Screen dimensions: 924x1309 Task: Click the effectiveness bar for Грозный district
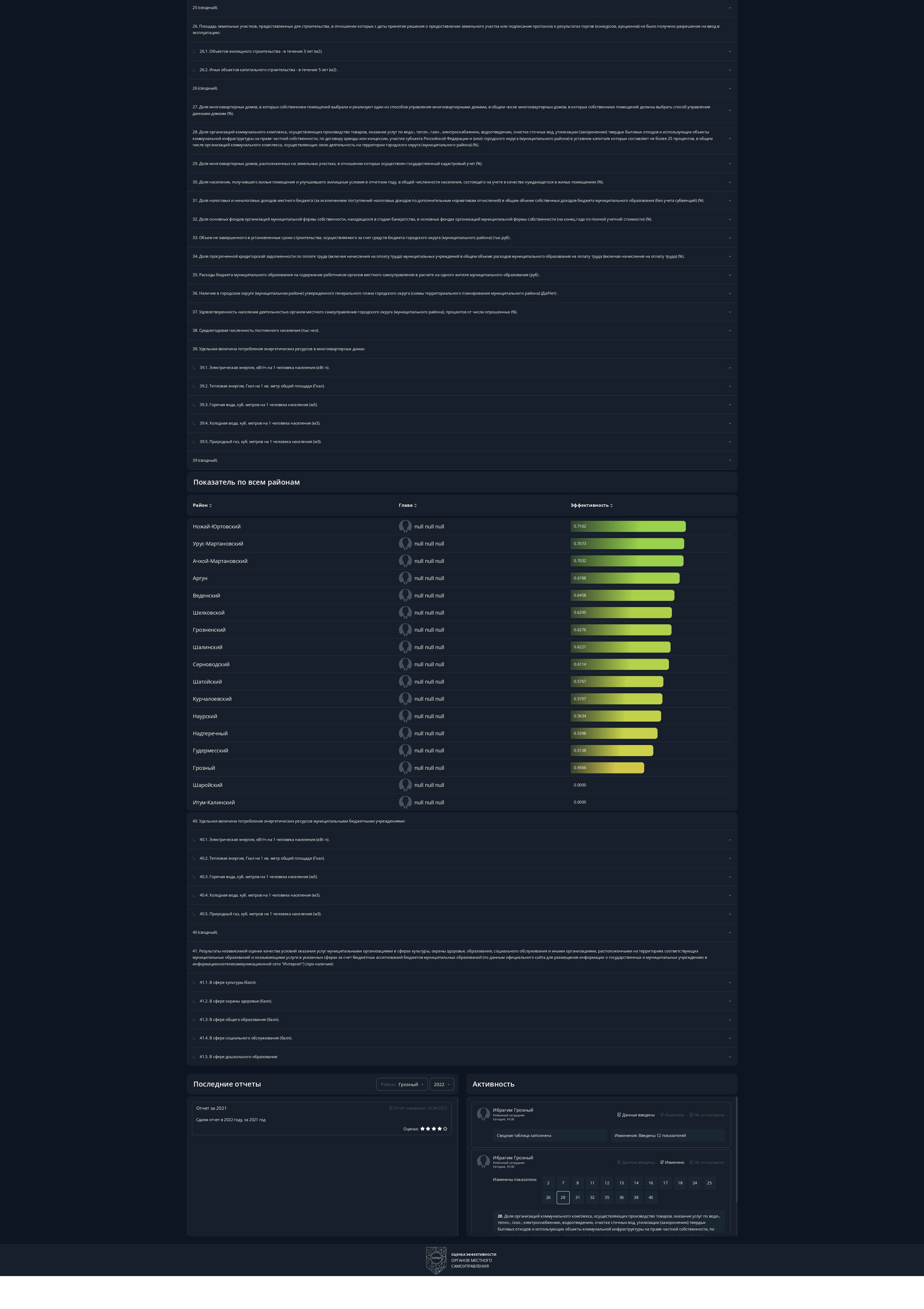607,768
